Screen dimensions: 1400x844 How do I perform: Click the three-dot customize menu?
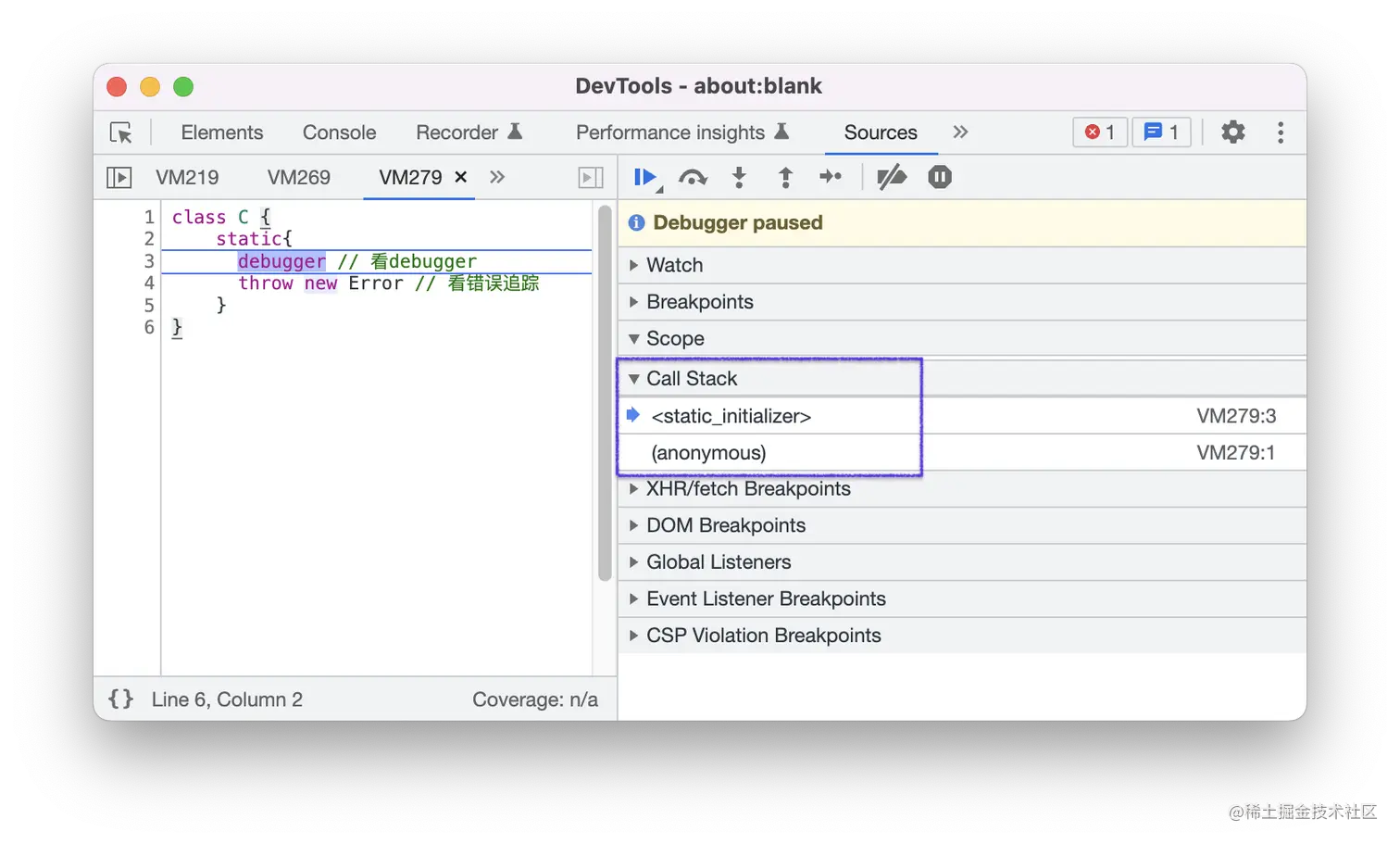pyautogui.click(x=1281, y=132)
